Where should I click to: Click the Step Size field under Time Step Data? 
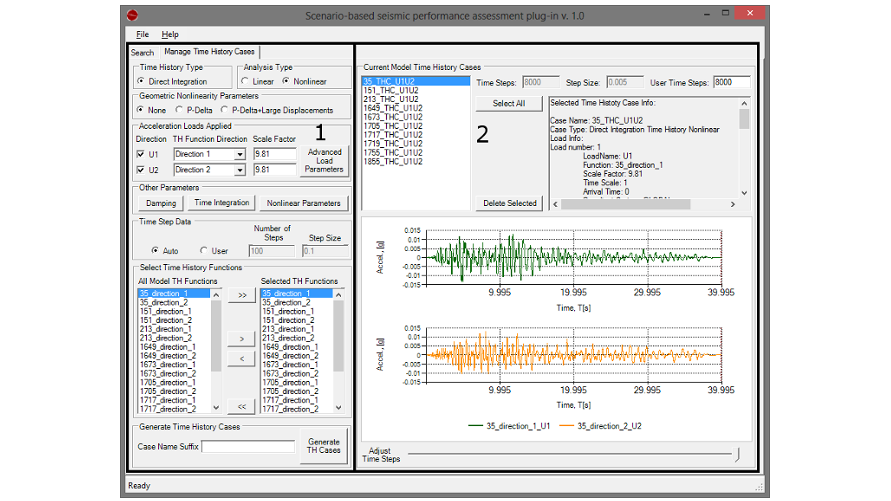coord(325,250)
